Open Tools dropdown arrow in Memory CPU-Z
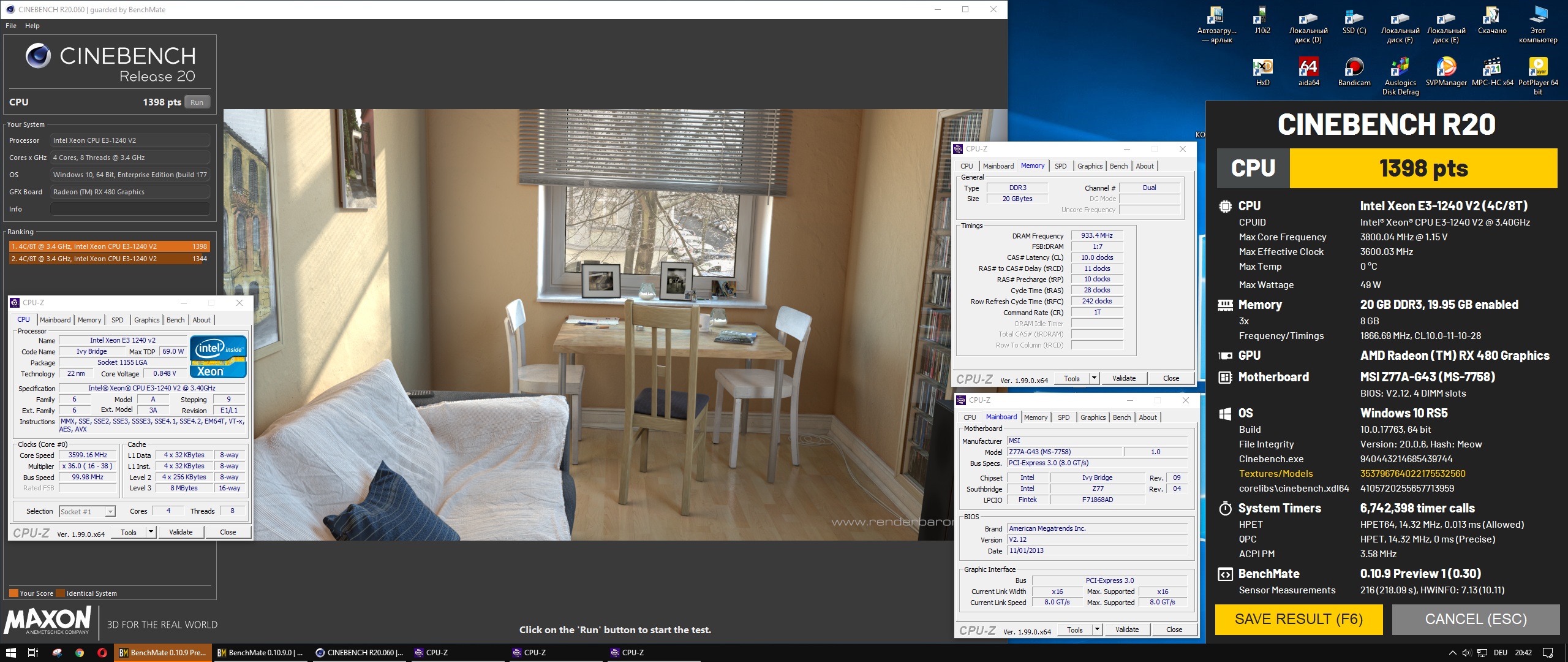Screen dimensions: 1568x662 [1094, 378]
